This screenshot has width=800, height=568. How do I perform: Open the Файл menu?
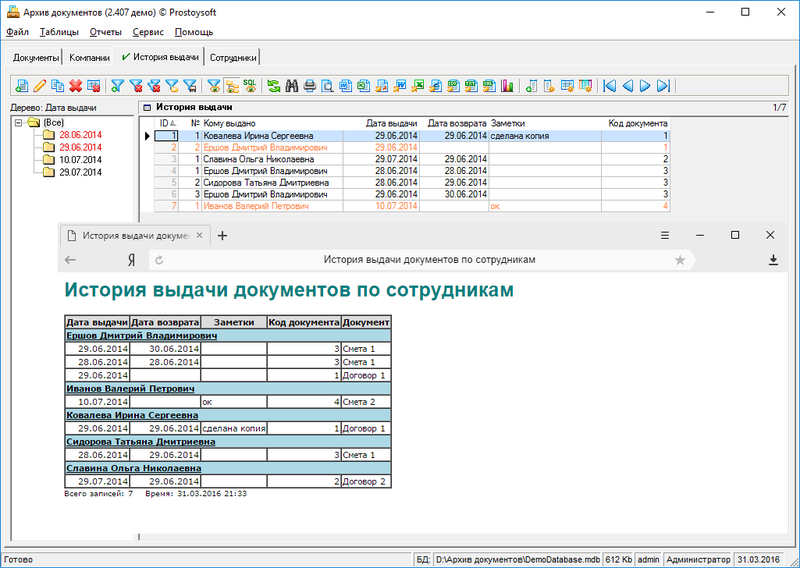point(18,32)
